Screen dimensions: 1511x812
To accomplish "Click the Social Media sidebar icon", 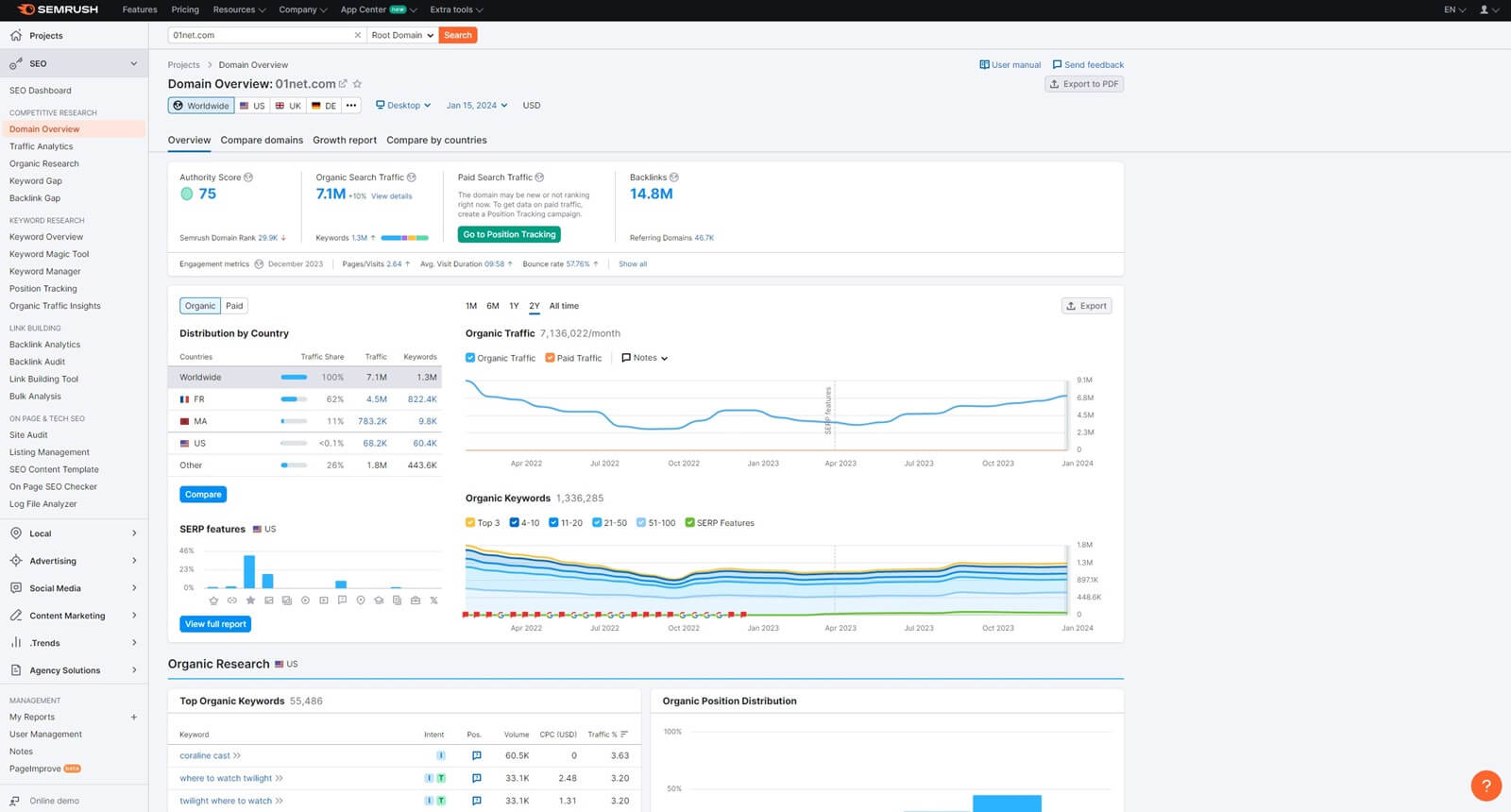I will click(16, 588).
